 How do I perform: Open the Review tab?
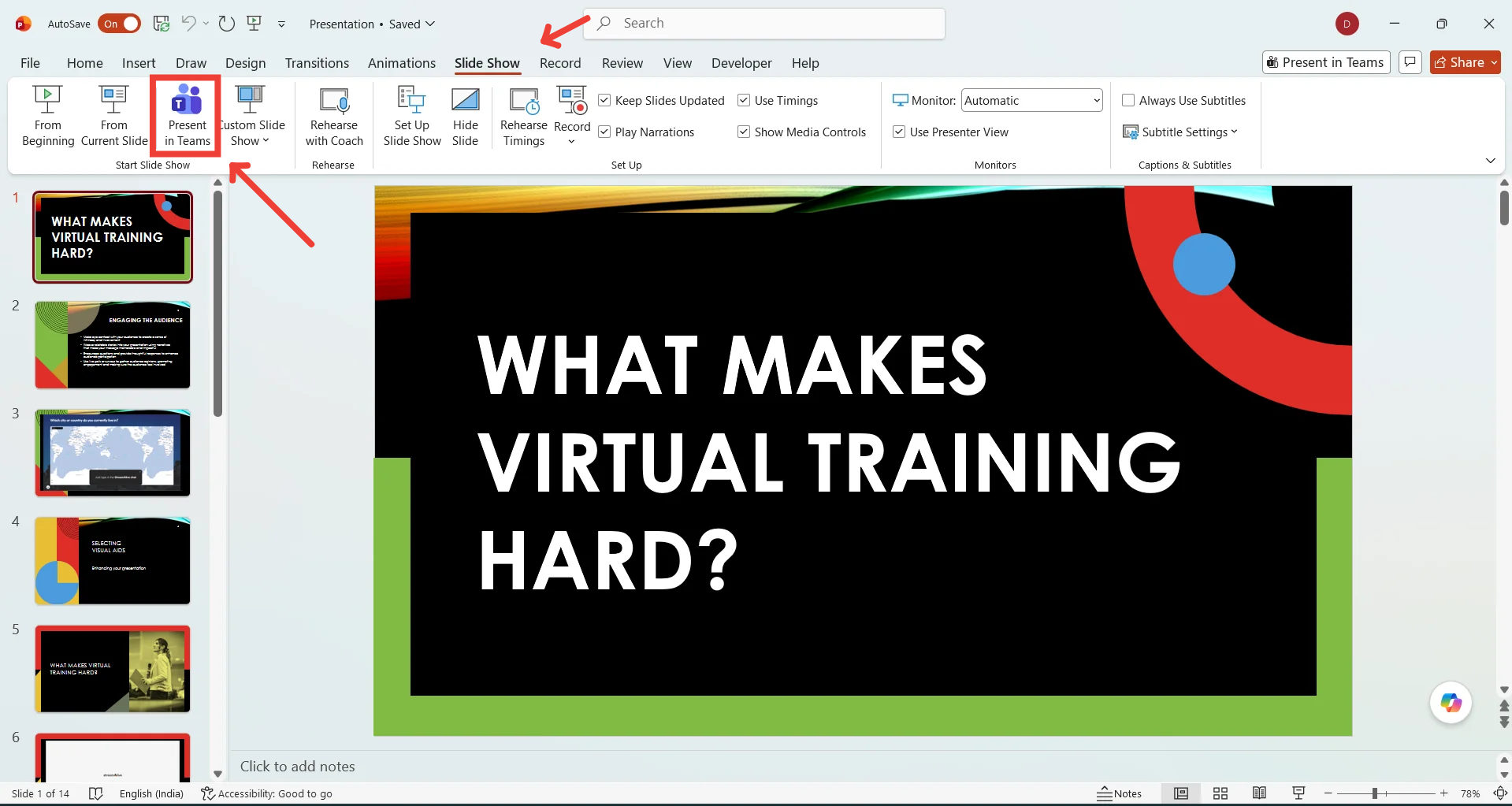[622, 63]
